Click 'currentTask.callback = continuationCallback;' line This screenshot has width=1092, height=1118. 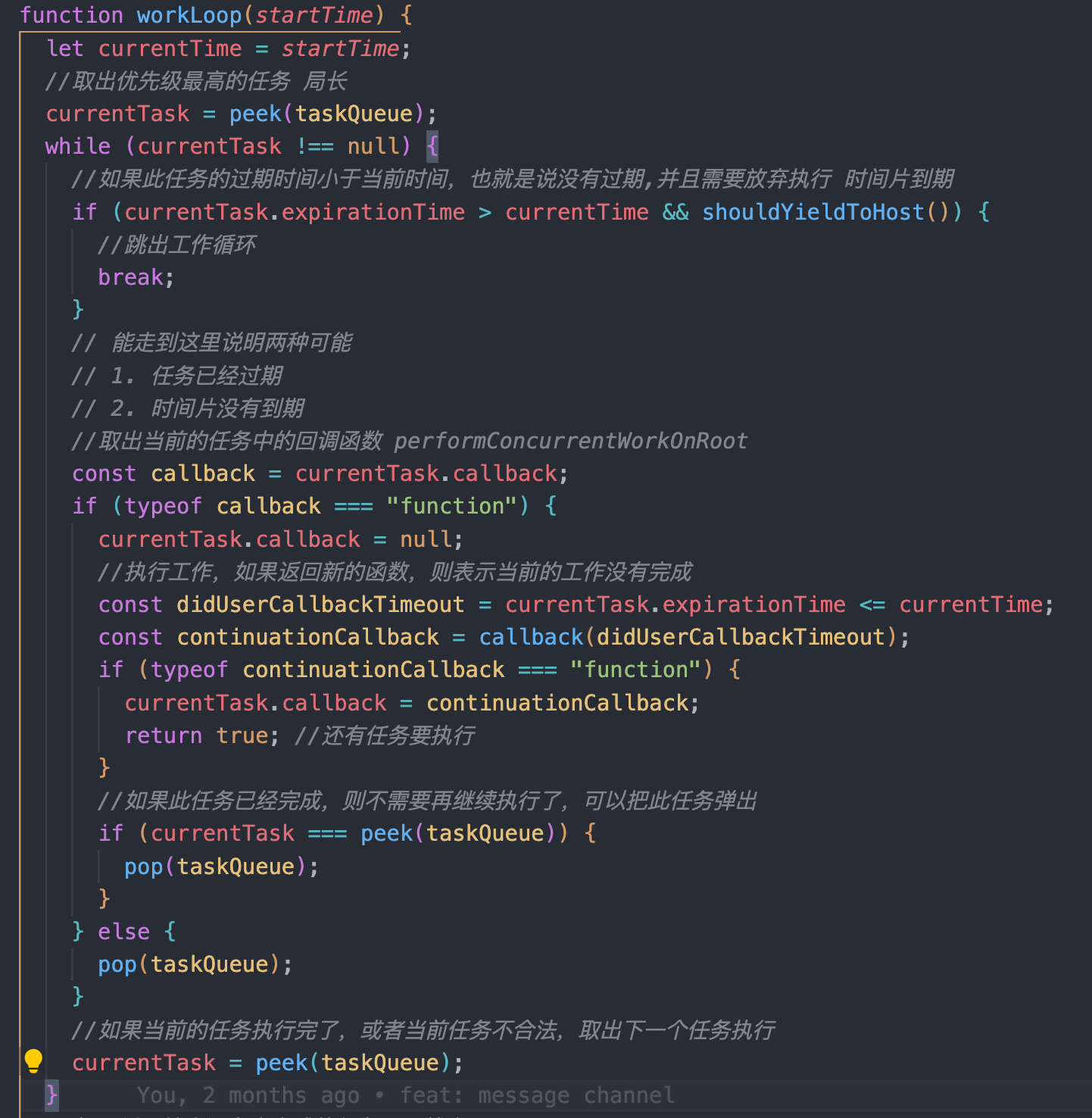click(412, 703)
